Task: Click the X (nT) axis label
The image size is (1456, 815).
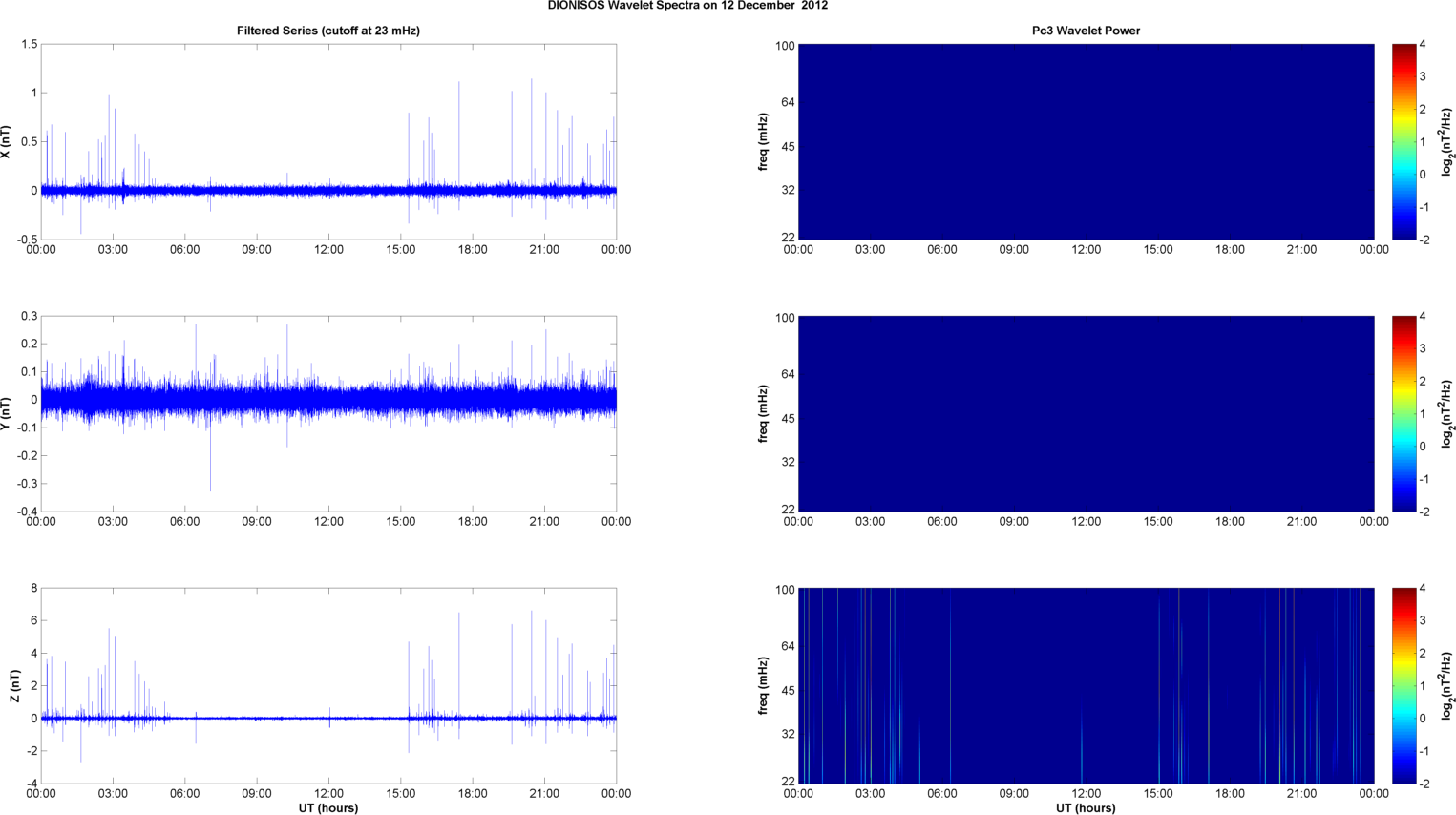Action: (7, 142)
